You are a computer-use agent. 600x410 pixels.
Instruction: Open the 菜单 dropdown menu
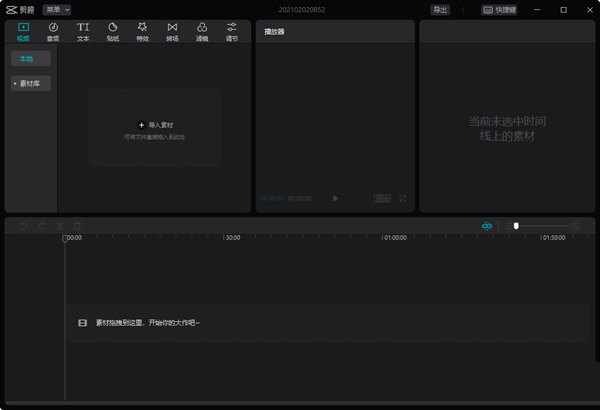coord(56,9)
